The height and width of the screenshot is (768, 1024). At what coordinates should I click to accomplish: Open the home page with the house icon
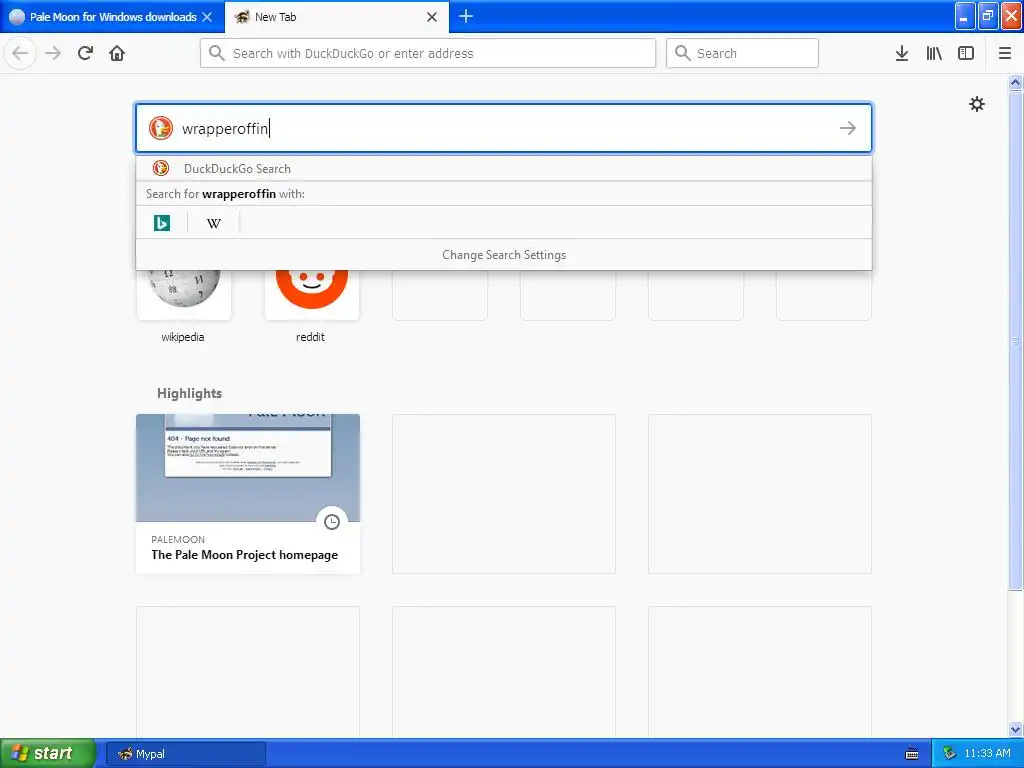tap(117, 53)
